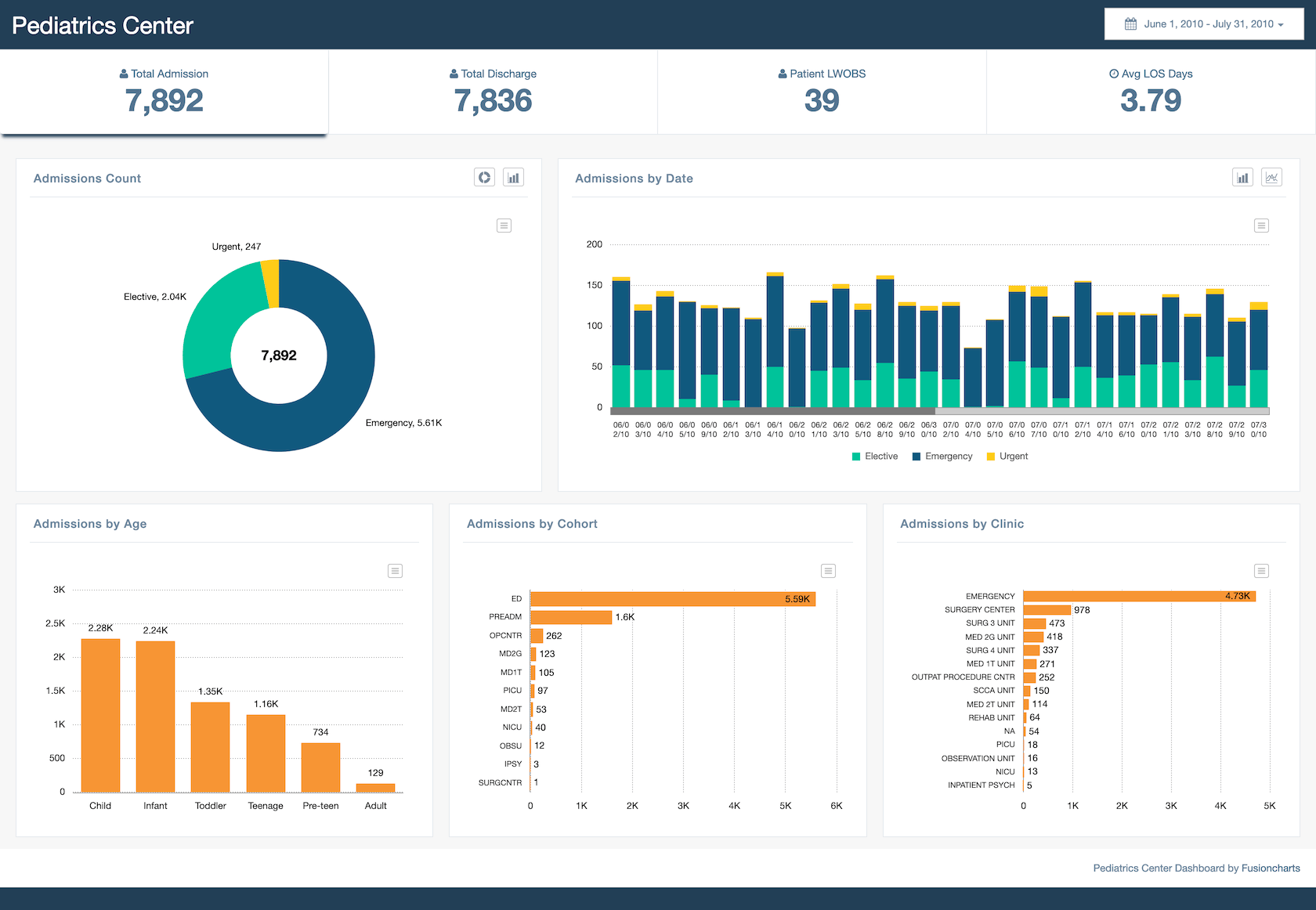This screenshot has height=910, width=1316.
Task: Switch Admissions by Date to line chart view
Action: tap(1272, 177)
